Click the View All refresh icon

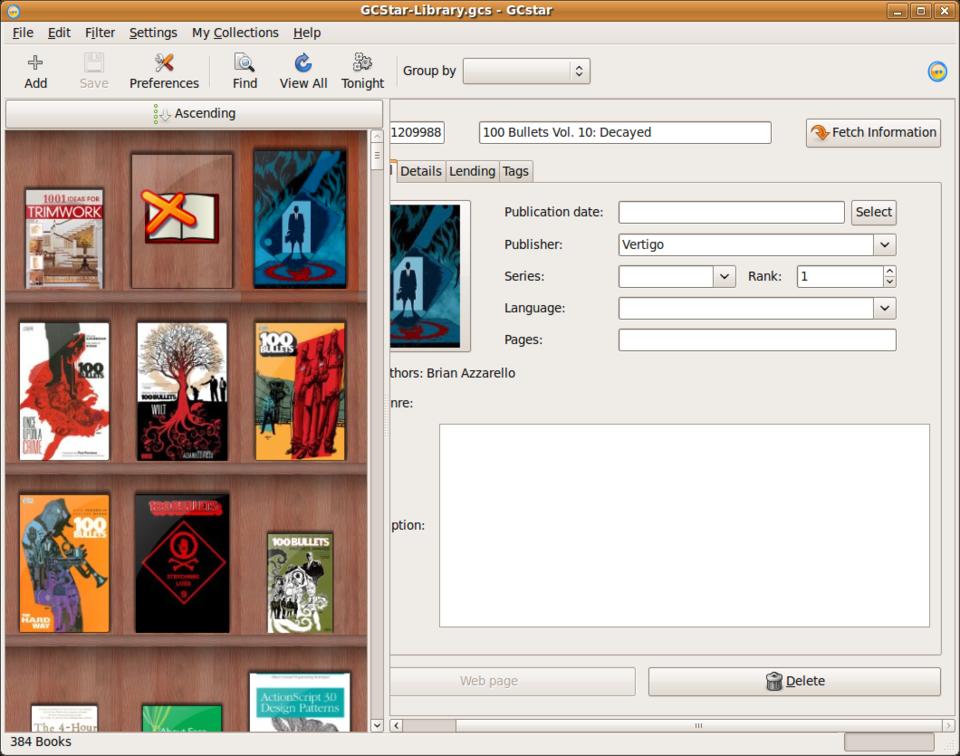303,64
